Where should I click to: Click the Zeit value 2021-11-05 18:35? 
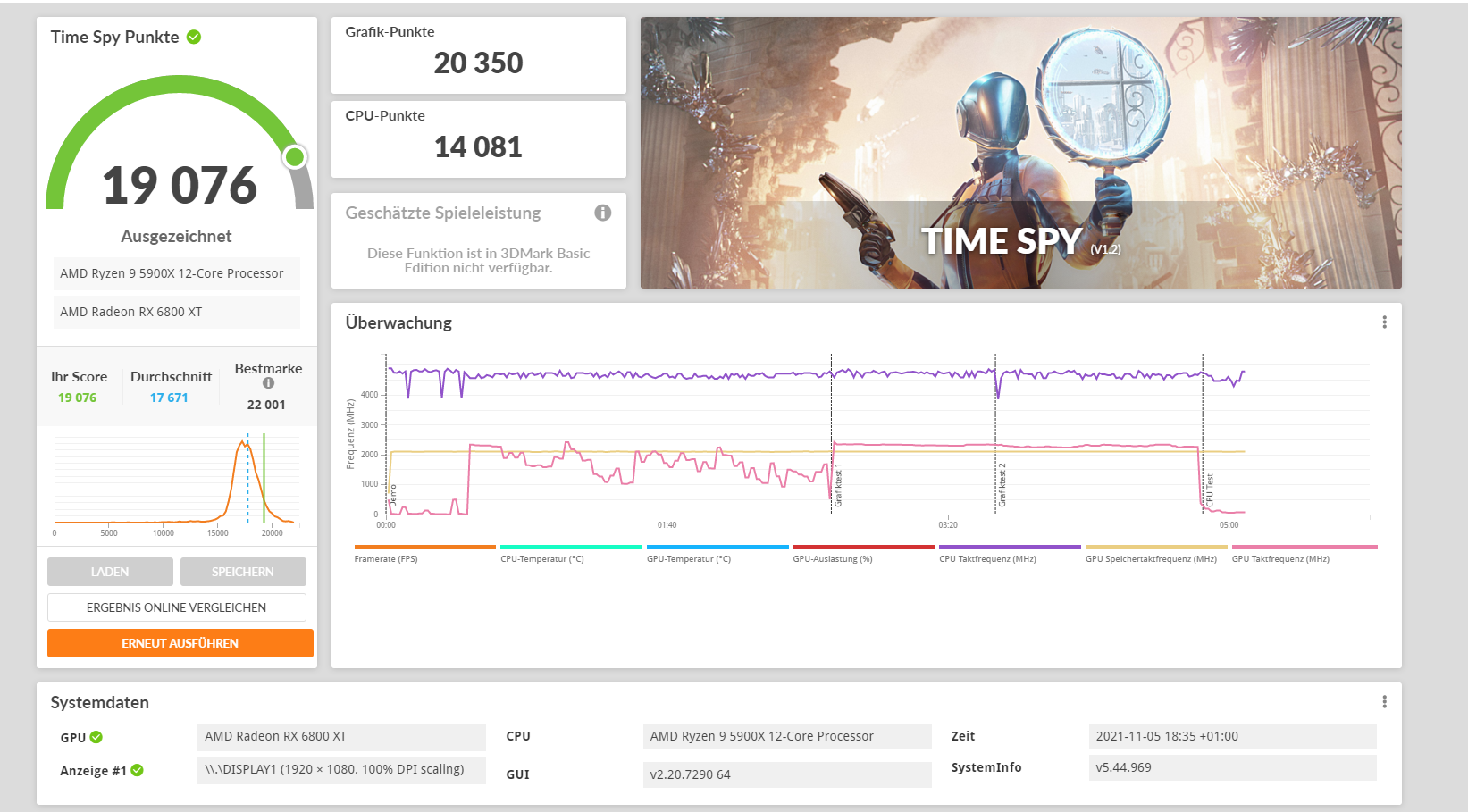tap(1233, 737)
